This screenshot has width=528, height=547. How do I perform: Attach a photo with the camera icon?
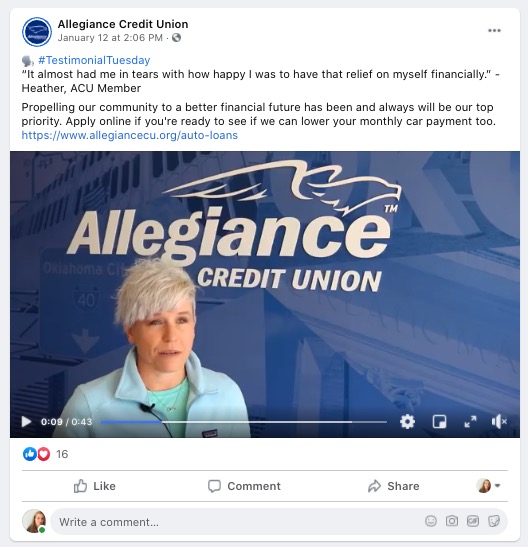point(452,521)
